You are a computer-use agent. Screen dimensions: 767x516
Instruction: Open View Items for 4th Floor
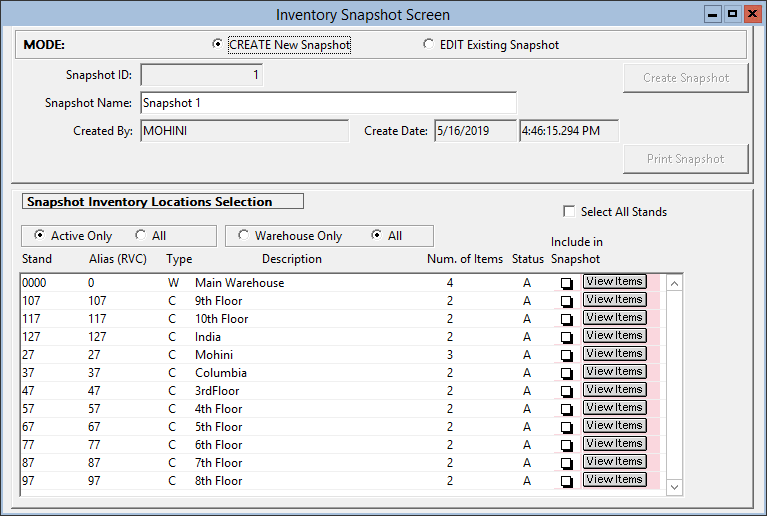pyautogui.click(x=614, y=407)
